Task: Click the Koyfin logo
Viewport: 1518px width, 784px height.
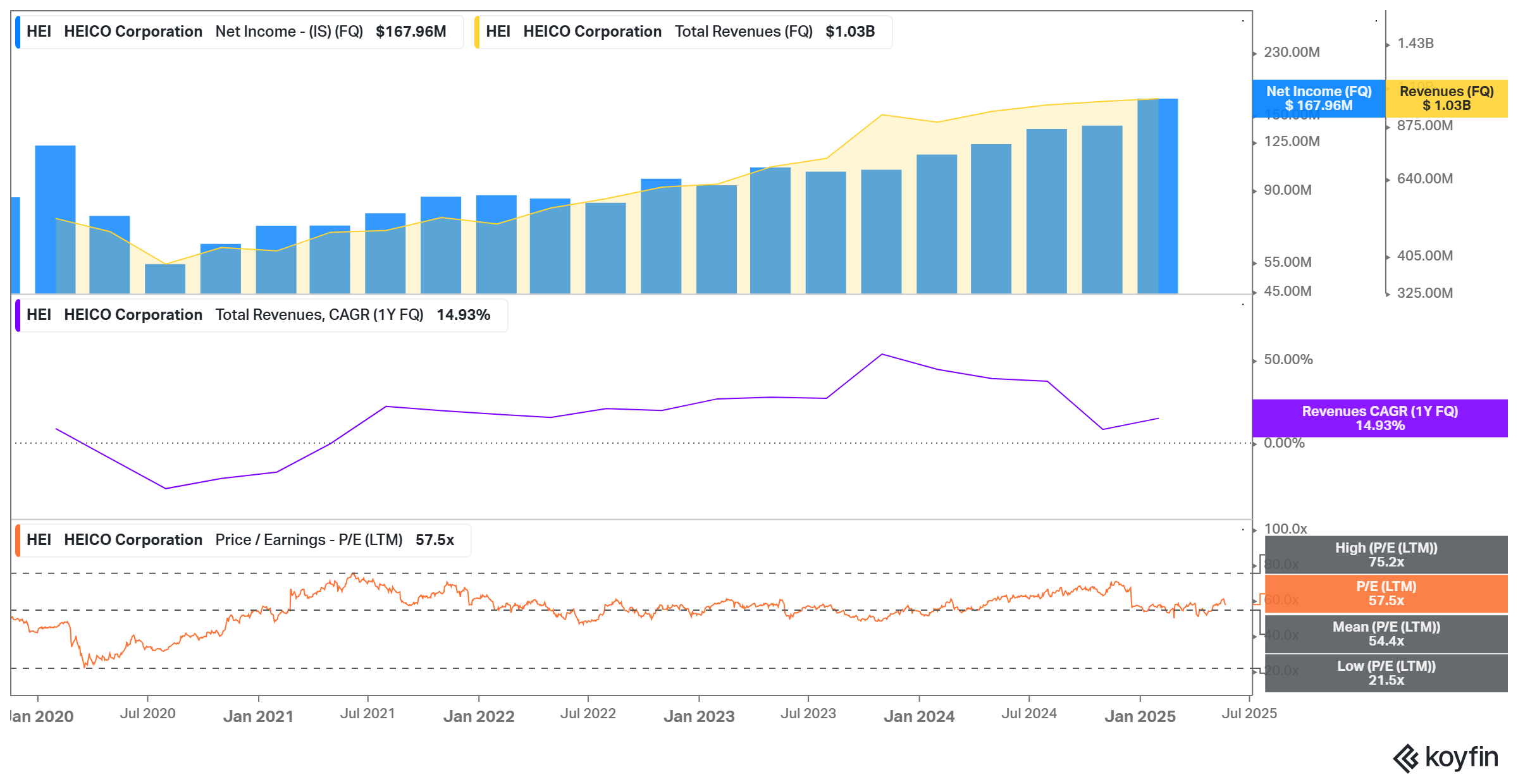Action: coord(1446,757)
